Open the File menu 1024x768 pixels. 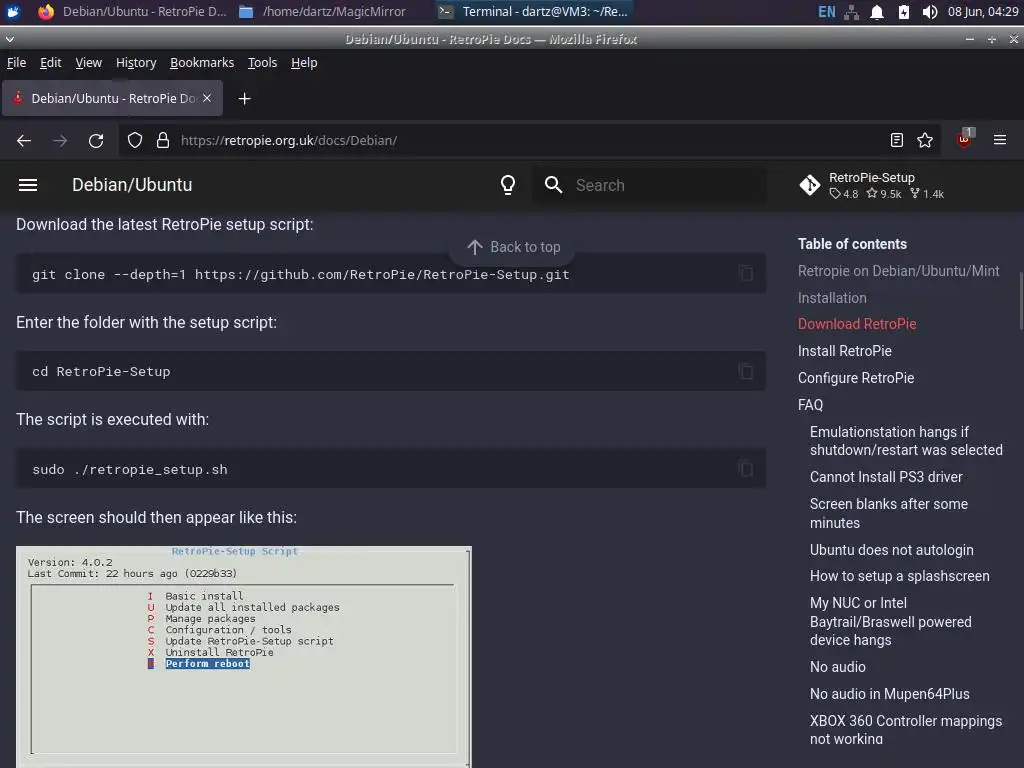coord(16,63)
